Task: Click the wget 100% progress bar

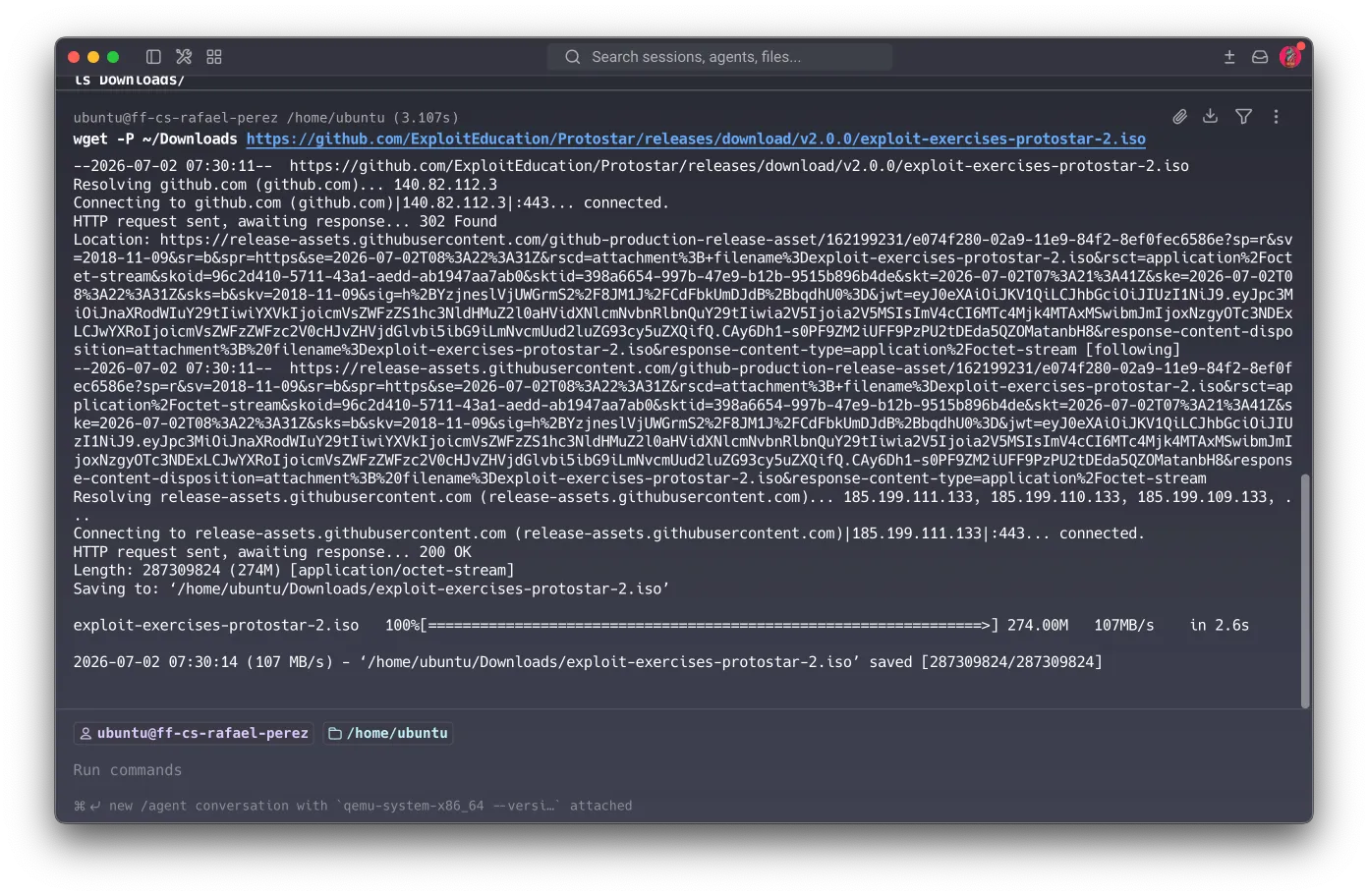Action: [709, 626]
